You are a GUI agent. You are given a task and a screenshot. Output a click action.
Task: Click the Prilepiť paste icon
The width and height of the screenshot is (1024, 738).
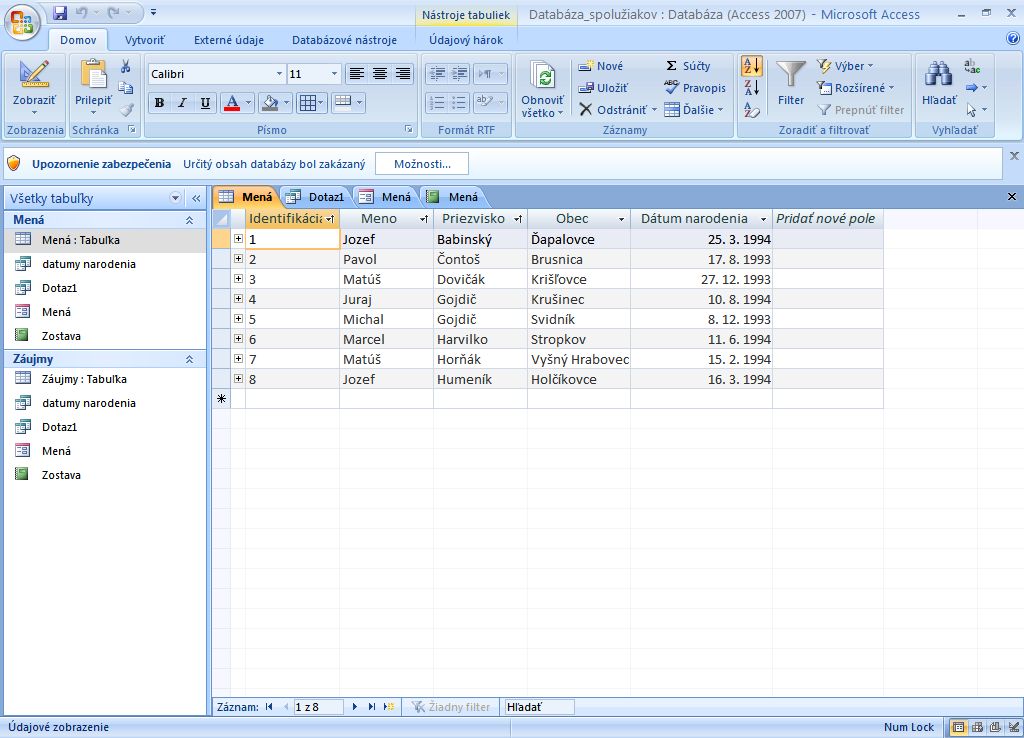(x=93, y=74)
